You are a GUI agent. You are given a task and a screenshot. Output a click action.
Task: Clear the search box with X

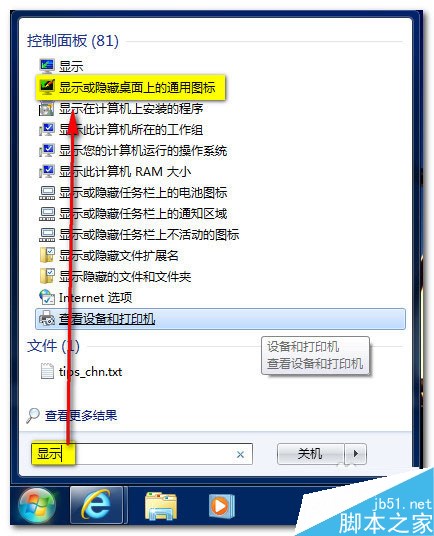point(240,454)
